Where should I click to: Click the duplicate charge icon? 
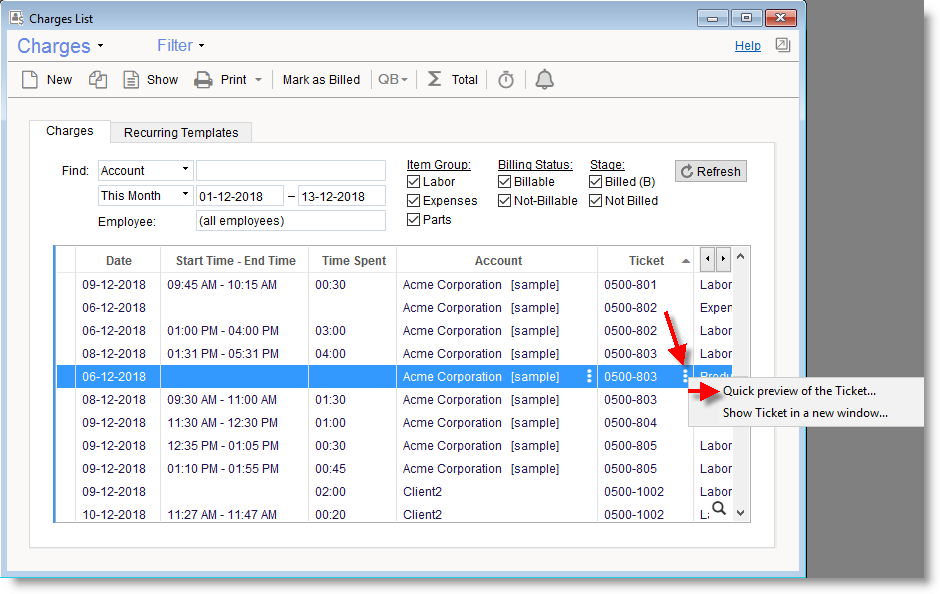pyautogui.click(x=98, y=80)
